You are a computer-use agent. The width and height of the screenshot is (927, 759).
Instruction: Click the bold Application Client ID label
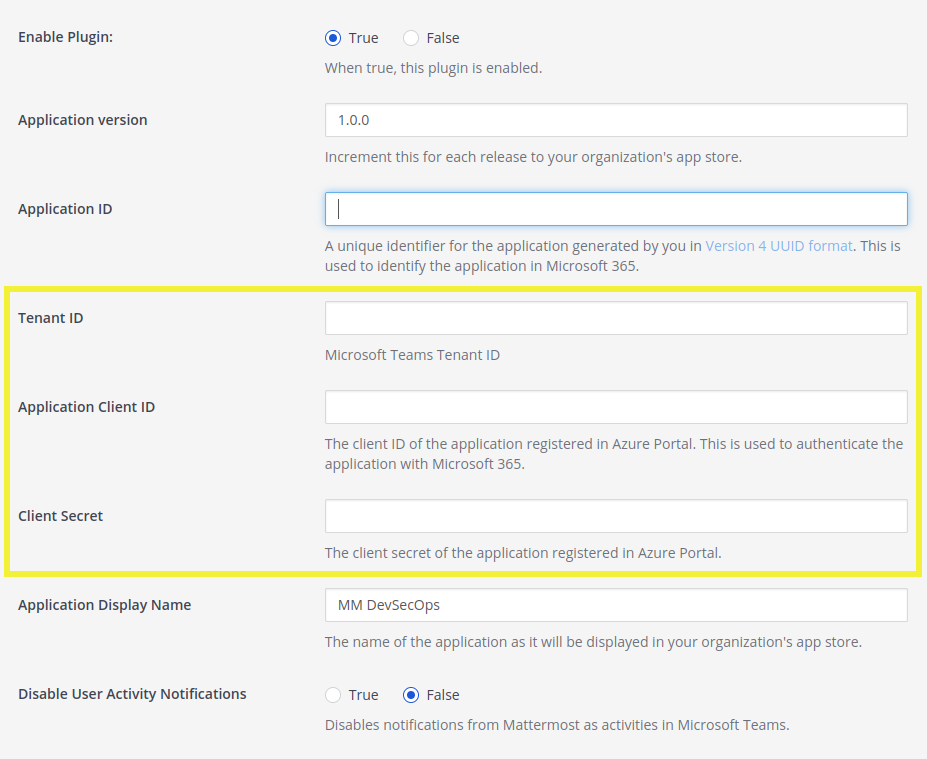86,407
